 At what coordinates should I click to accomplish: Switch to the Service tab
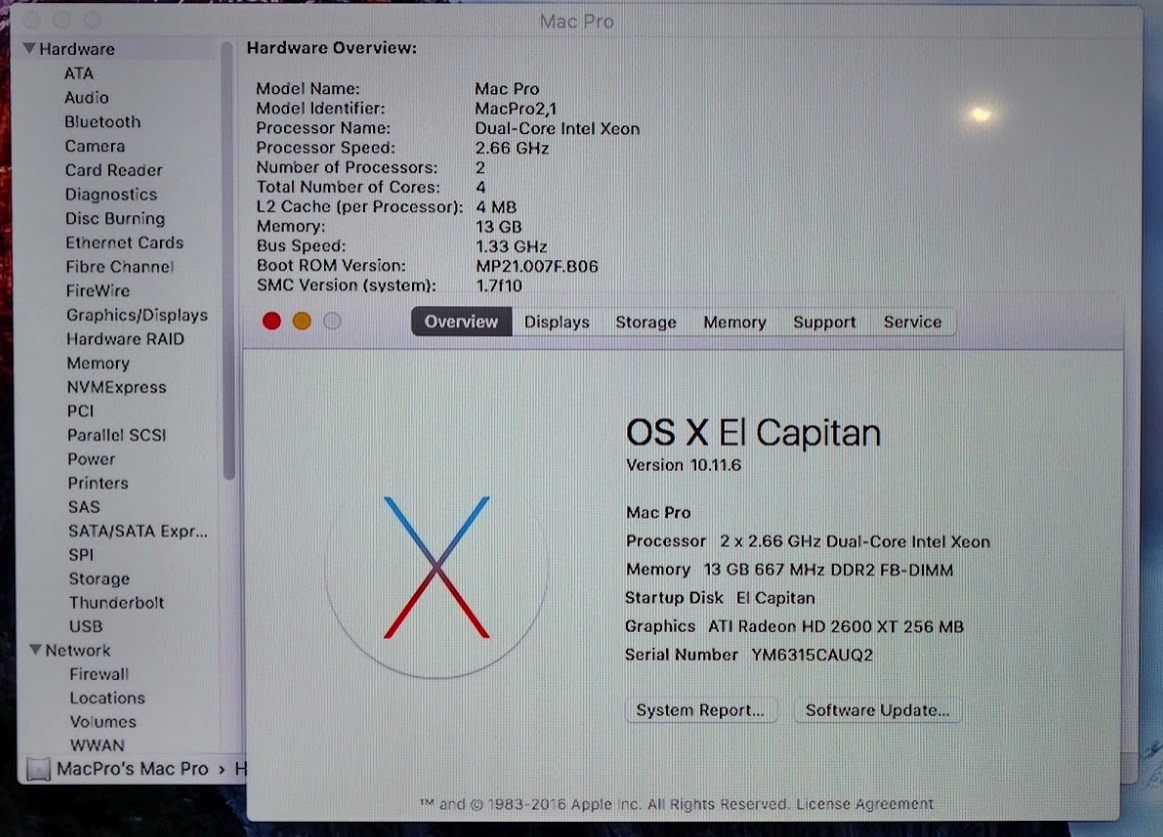pyautogui.click(x=912, y=322)
